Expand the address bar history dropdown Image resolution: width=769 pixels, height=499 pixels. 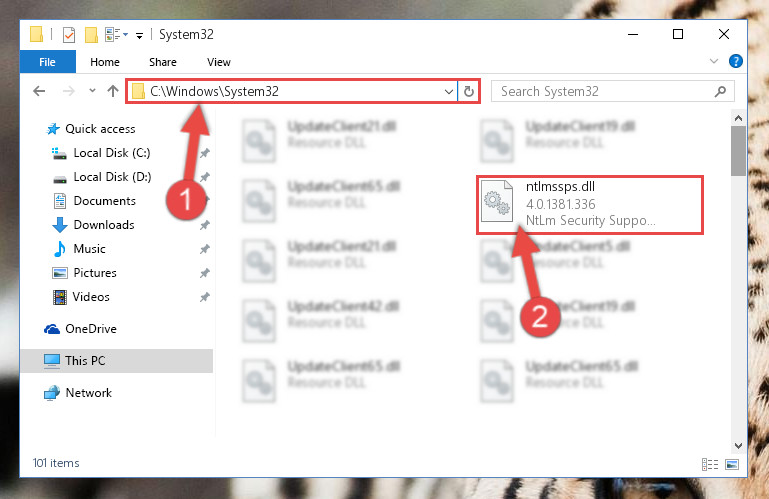[x=448, y=92]
